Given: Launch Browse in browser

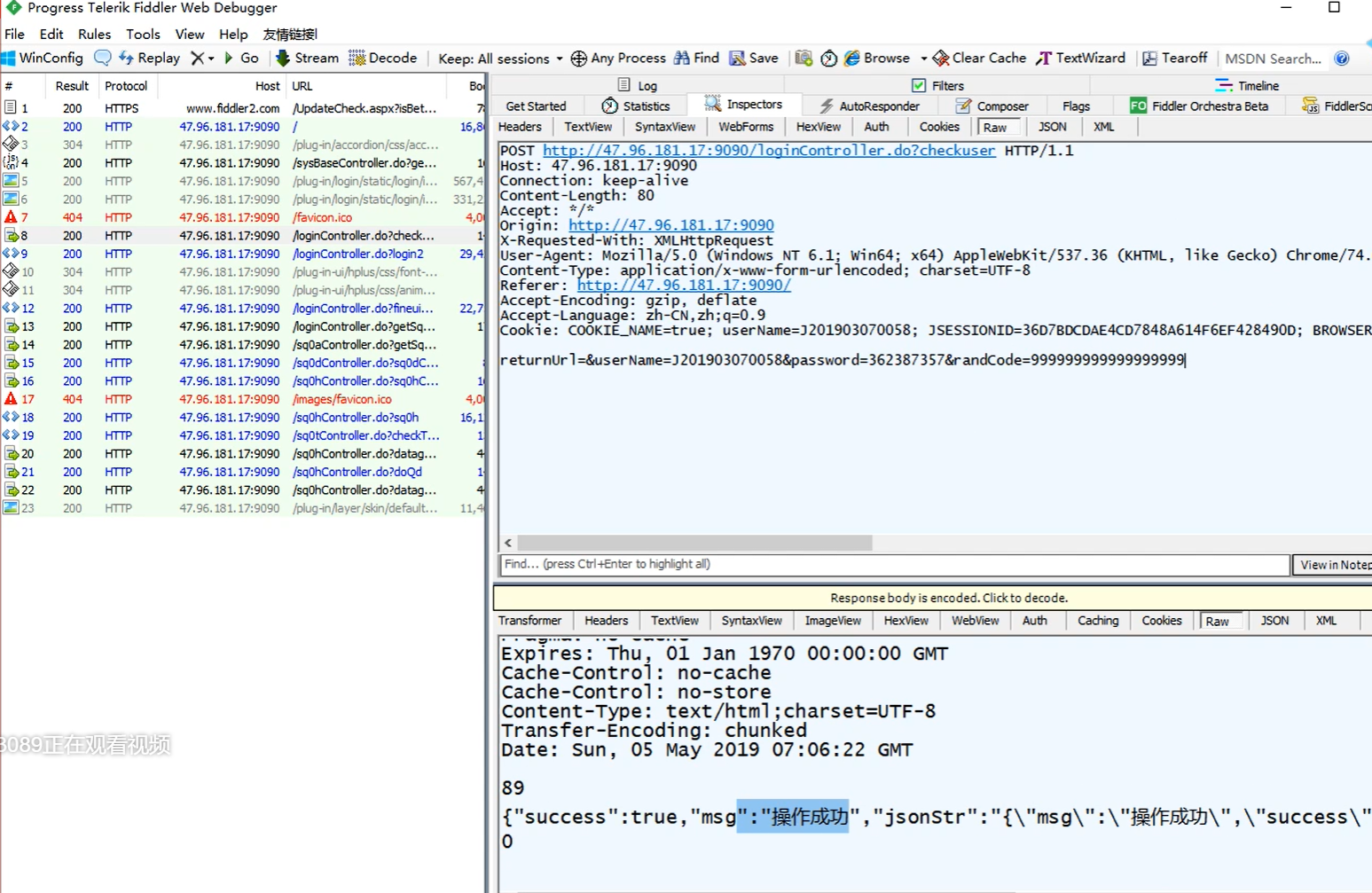Looking at the screenshot, I should (x=877, y=58).
